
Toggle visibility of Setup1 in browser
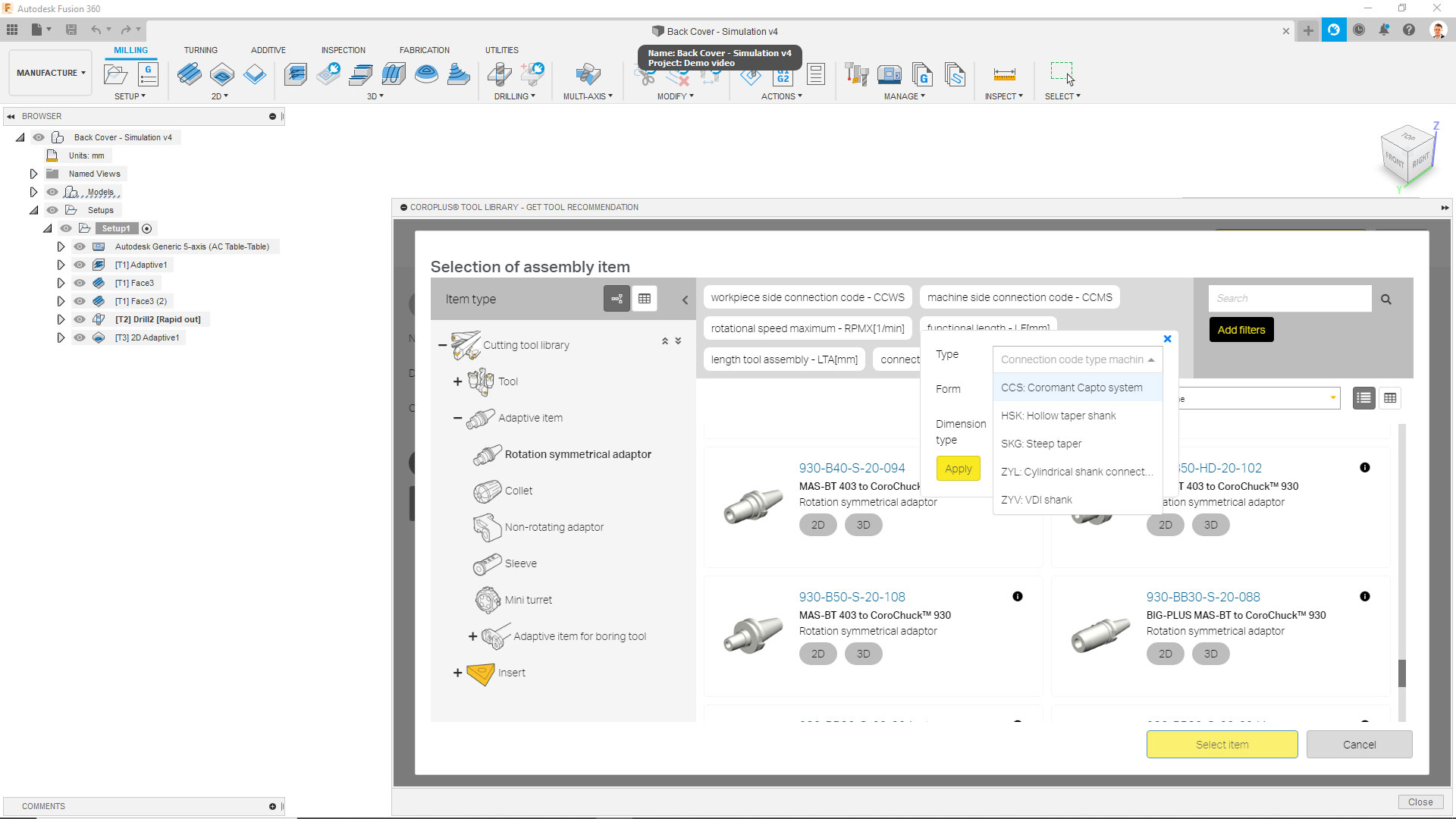coord(64,228)
